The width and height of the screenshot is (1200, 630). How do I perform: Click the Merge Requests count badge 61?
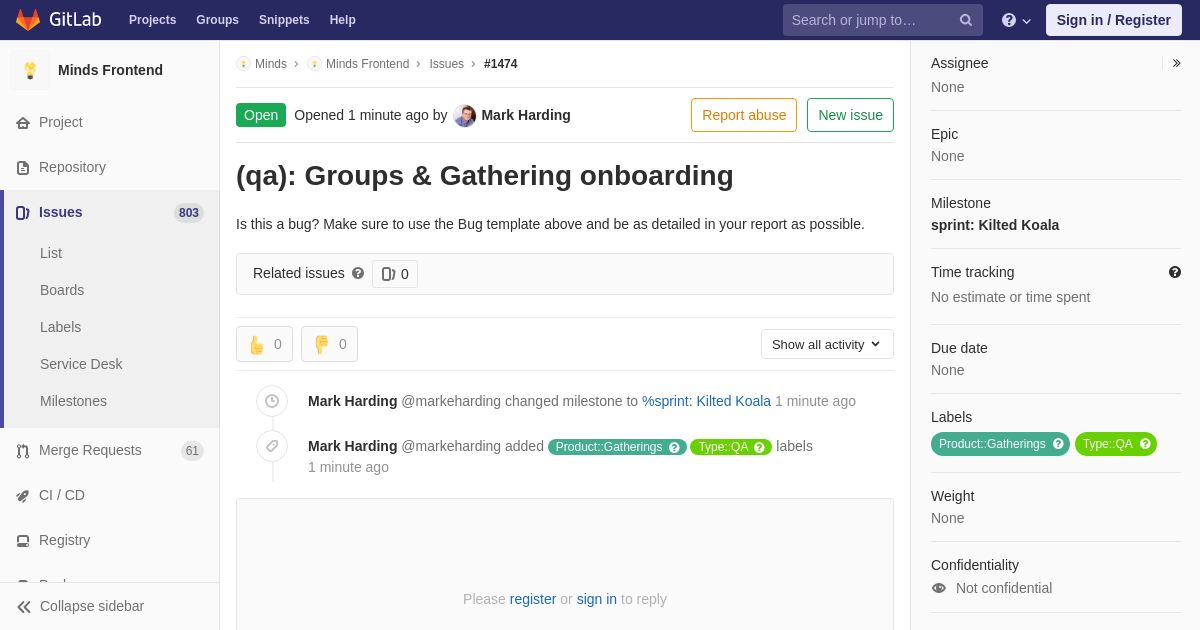point(192,451)
